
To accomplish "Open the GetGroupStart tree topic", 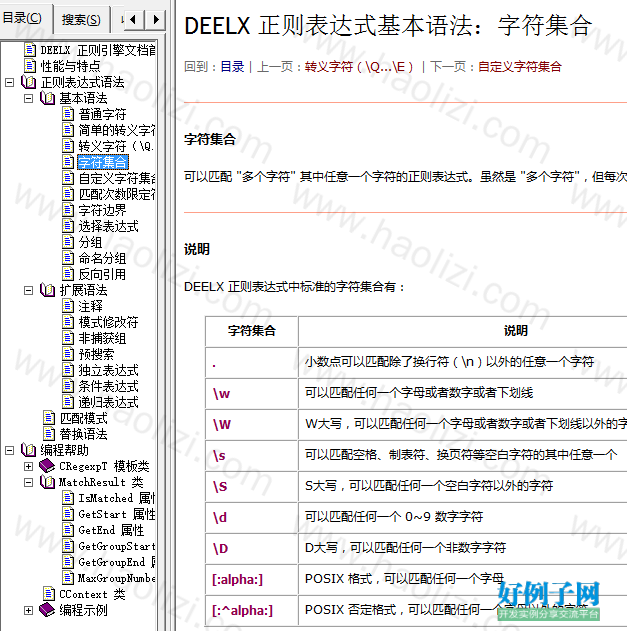I will pos(116,546).
